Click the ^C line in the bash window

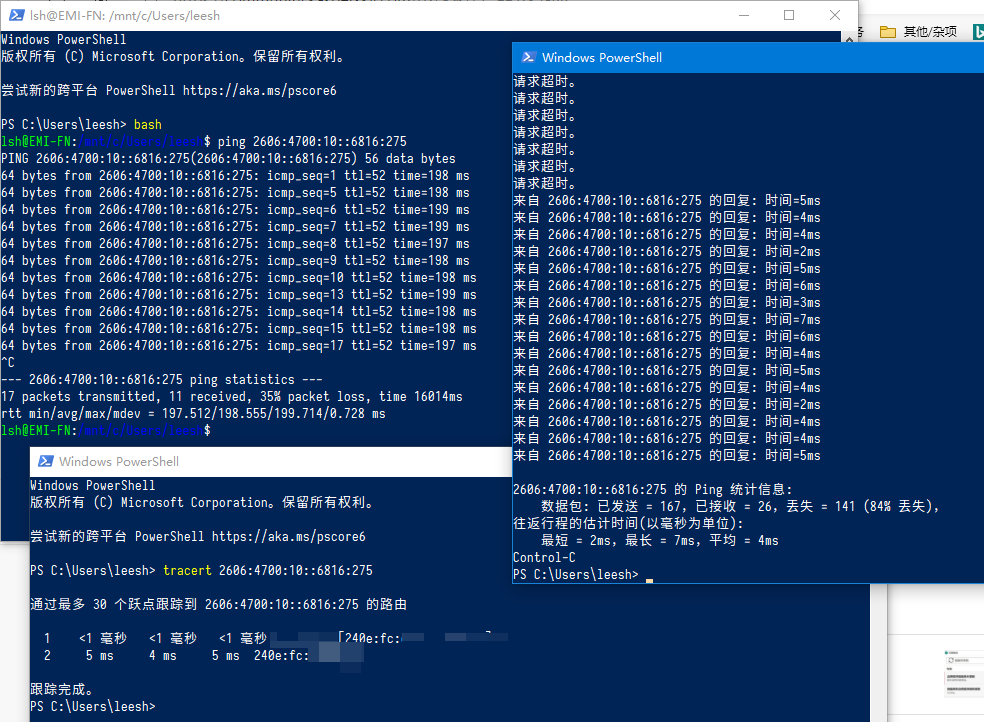[x=8, y=363]
